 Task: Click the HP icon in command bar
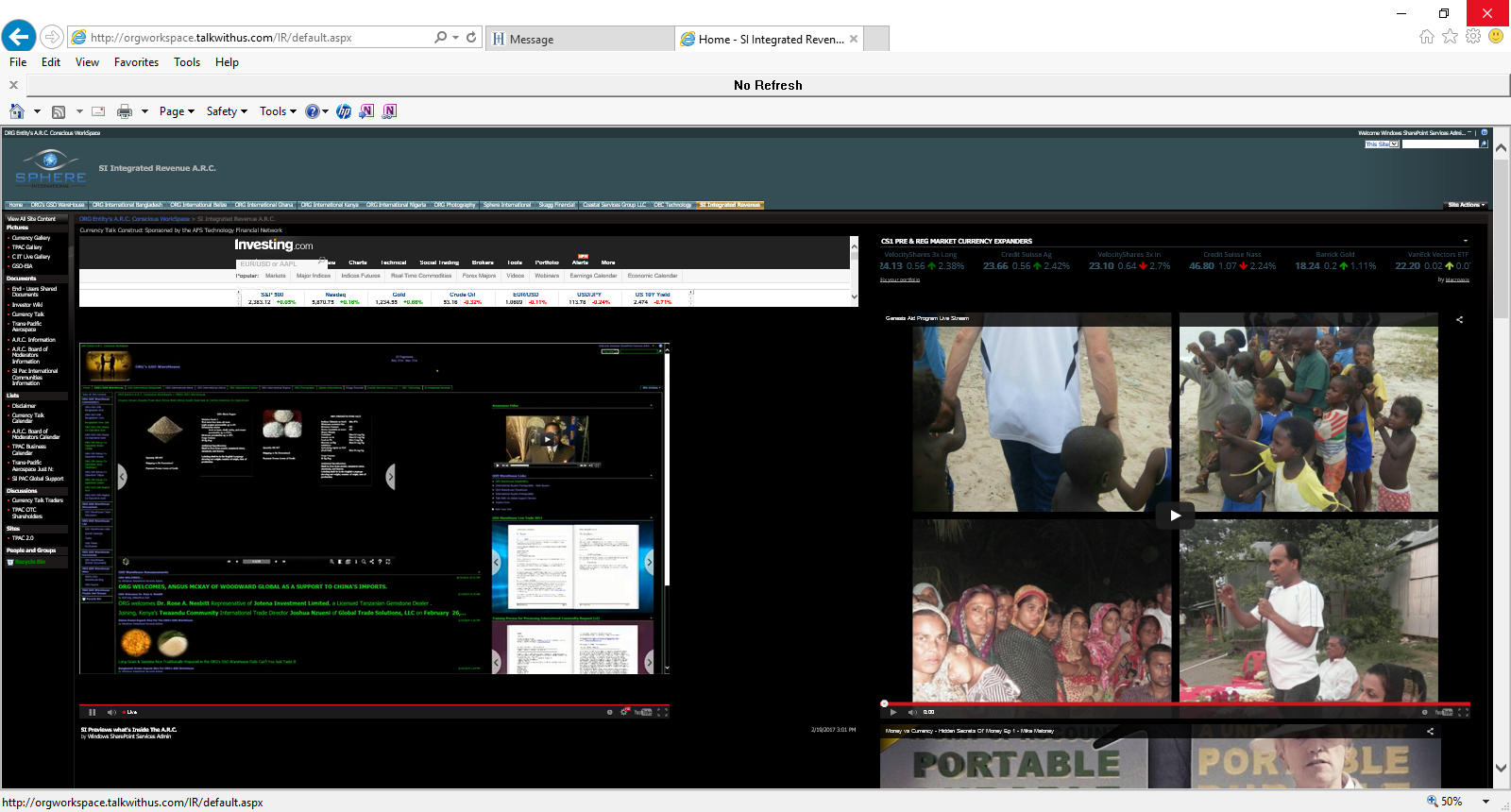344,111
